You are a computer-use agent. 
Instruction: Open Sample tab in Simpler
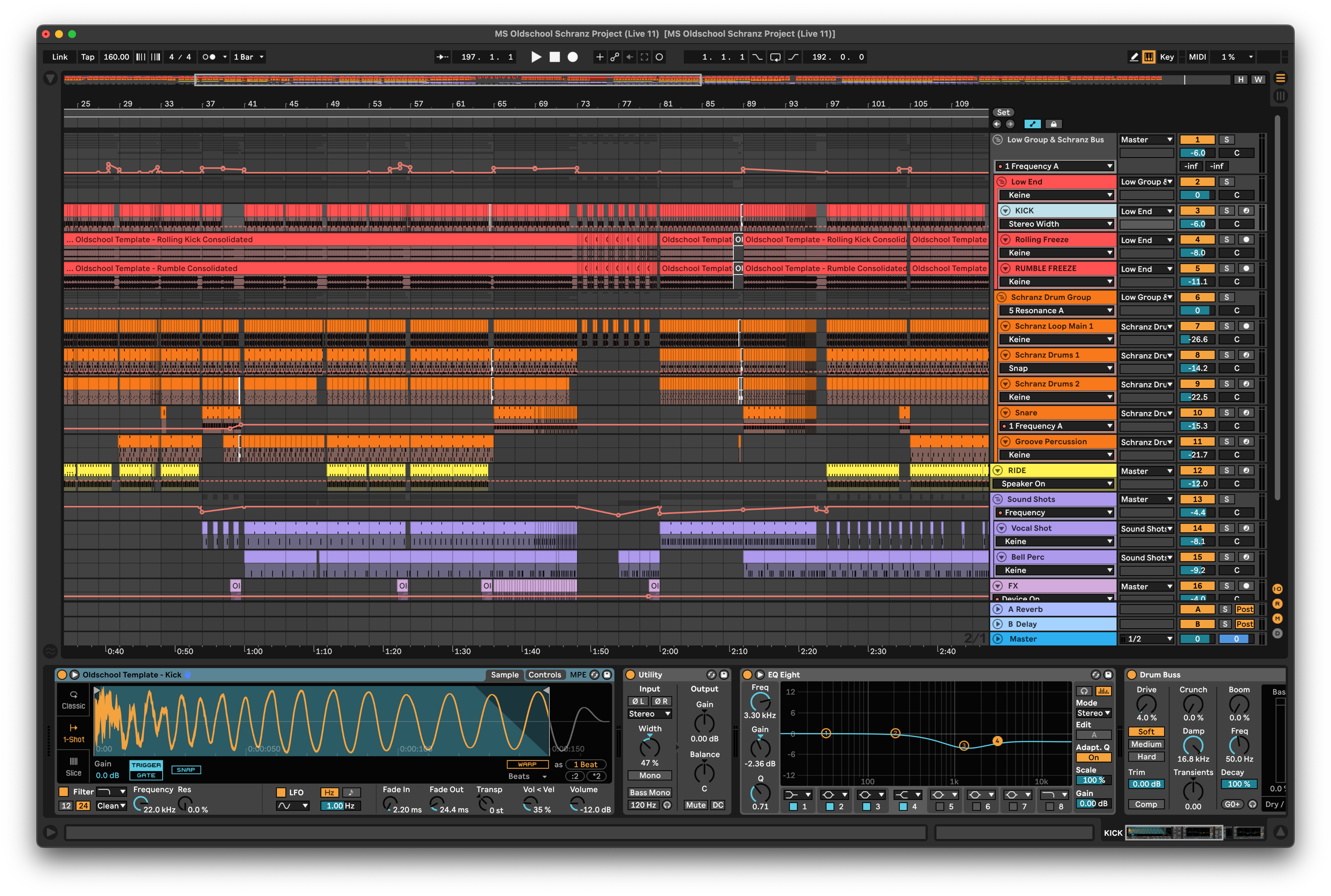tap(504, 675)
